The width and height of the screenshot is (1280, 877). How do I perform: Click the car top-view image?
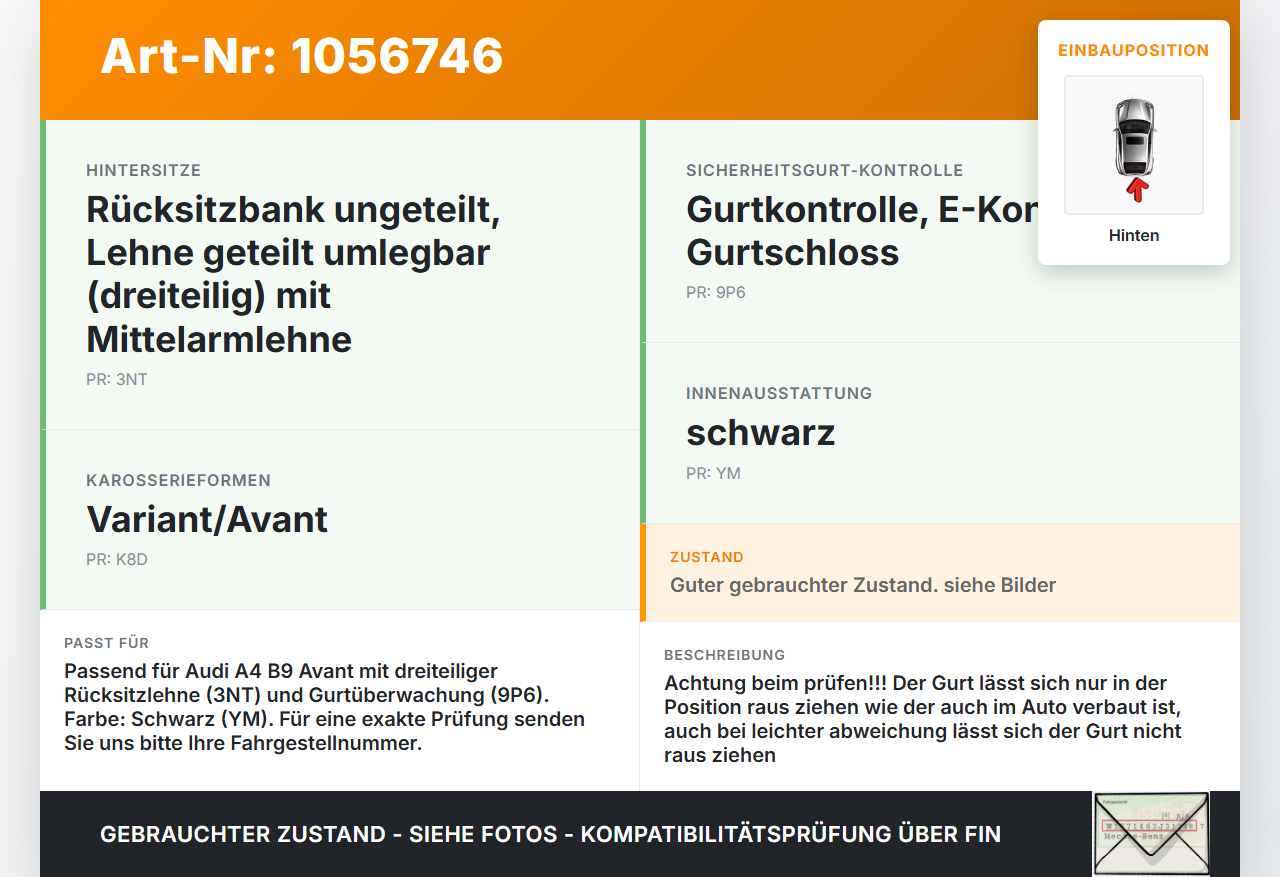click(x=1134, y=145)
